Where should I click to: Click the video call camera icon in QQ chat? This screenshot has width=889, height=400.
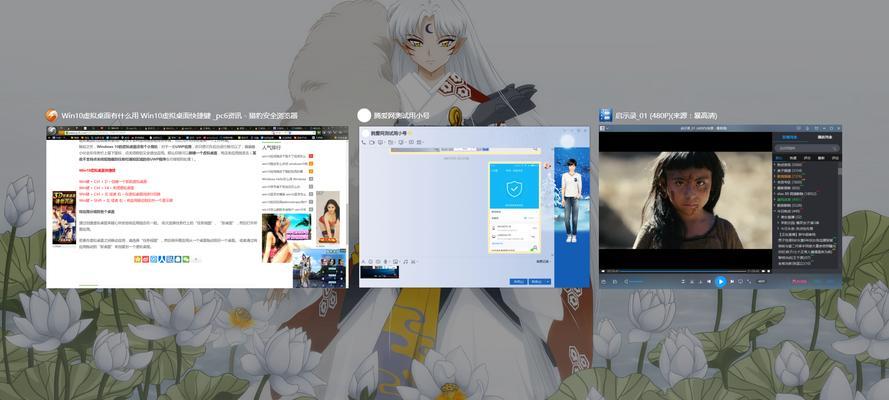tap(372, 142)
